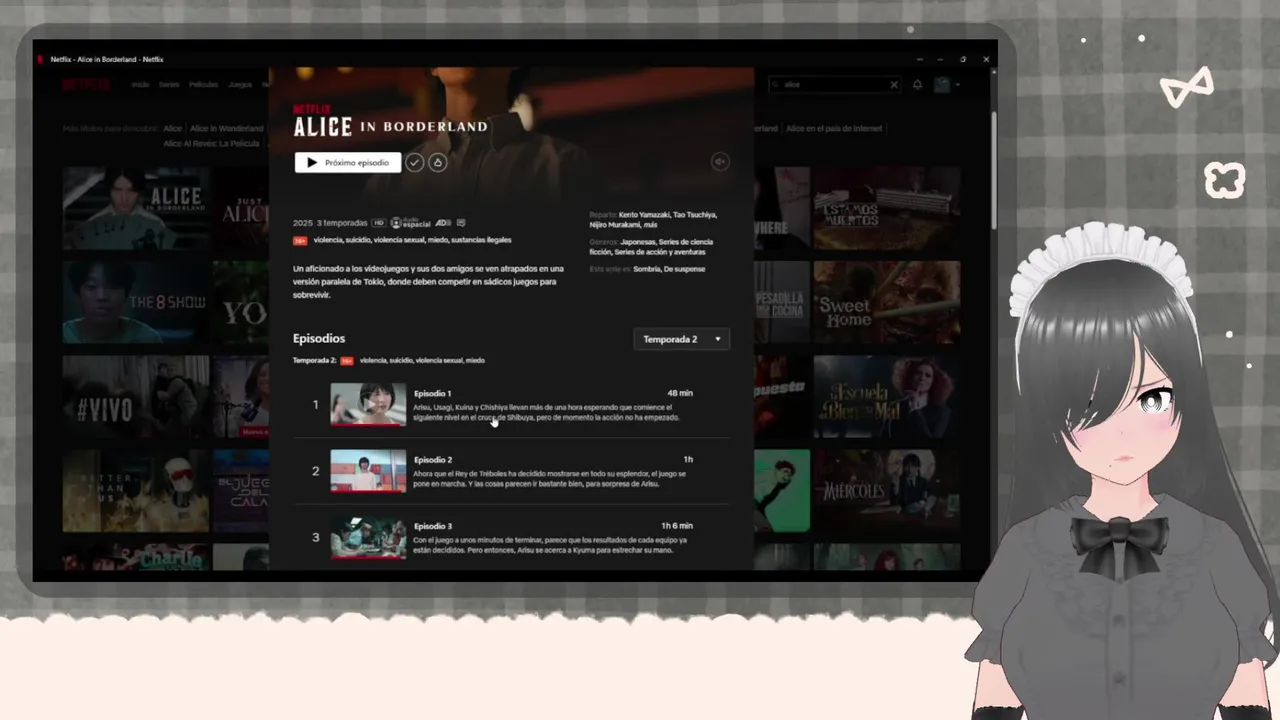Open the Miércoles result thumbnail
This screenshot has height=720, width=1280.
[x=887, y=491]
